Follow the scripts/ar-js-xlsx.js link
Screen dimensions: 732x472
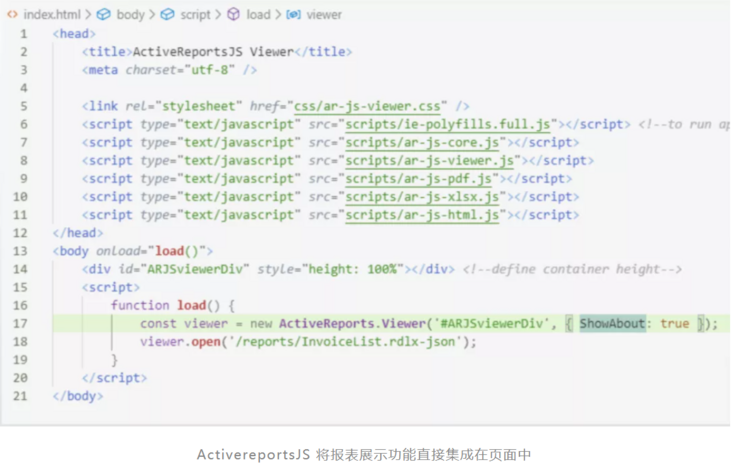coord(422,197)
